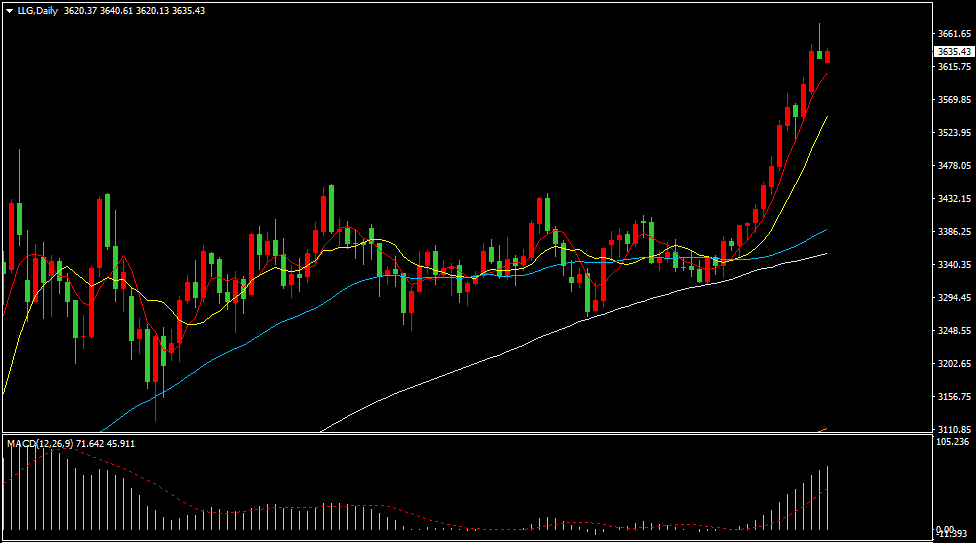Click the MACD values 71.642 45.911
Image resolution: width=976 pixels, height=543 pixels.
point(105,443)
